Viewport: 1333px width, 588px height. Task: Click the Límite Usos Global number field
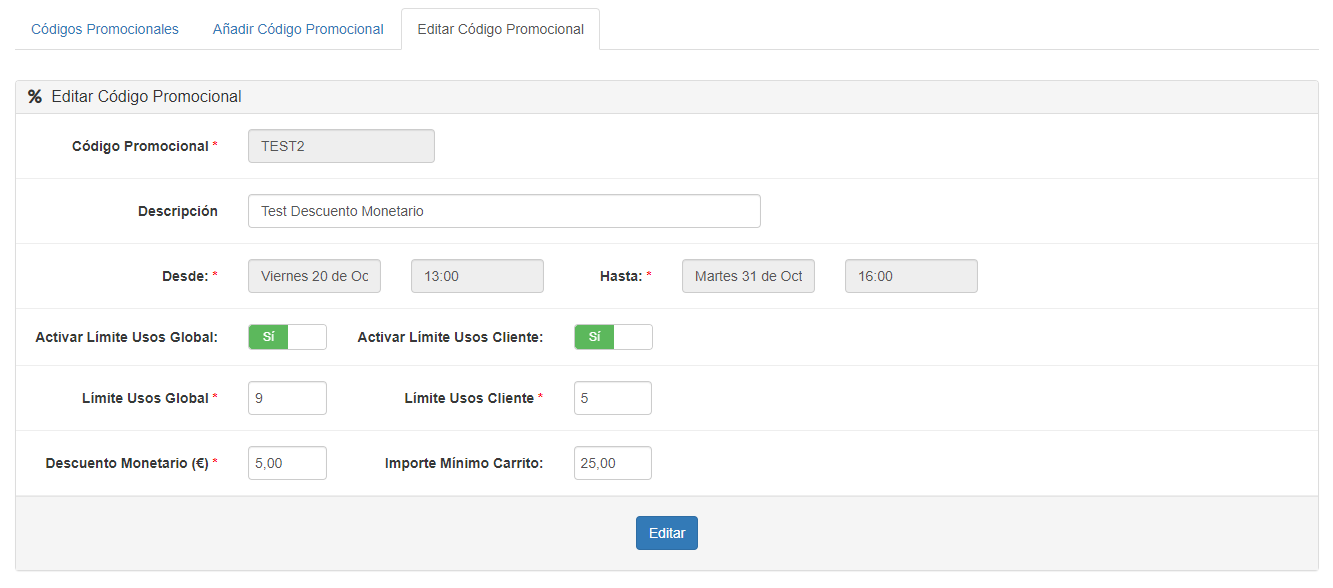287,398
